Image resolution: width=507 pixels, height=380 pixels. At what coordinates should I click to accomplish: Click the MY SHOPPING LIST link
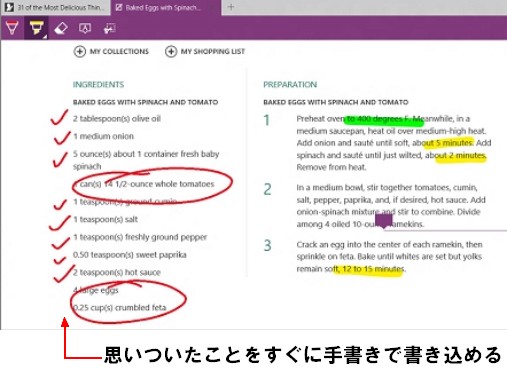point(213,52)
